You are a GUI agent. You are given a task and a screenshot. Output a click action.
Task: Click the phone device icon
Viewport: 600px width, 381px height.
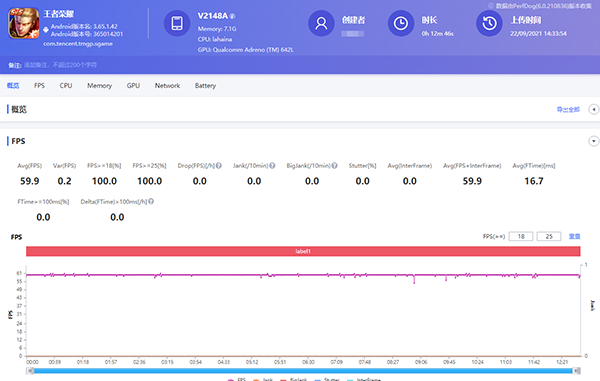[x=177, y=23]
